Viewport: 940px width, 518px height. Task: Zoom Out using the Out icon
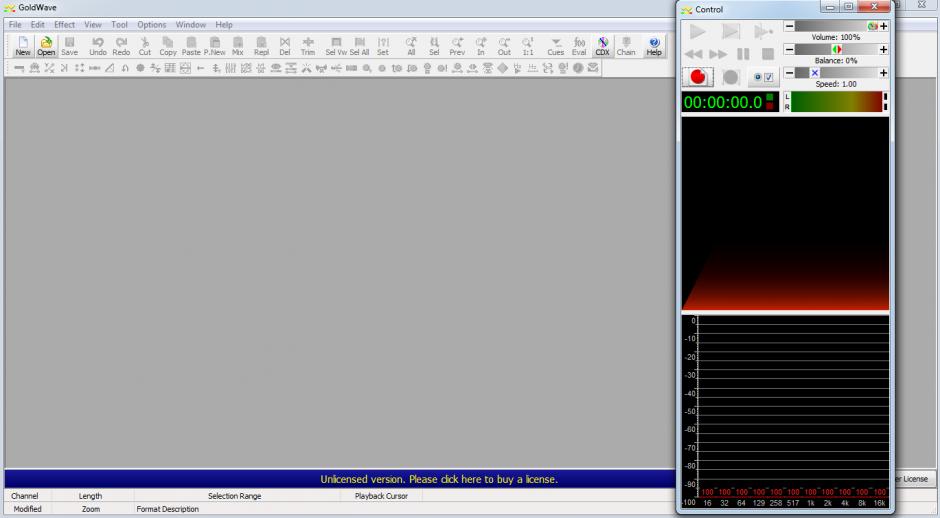point(504,46)
